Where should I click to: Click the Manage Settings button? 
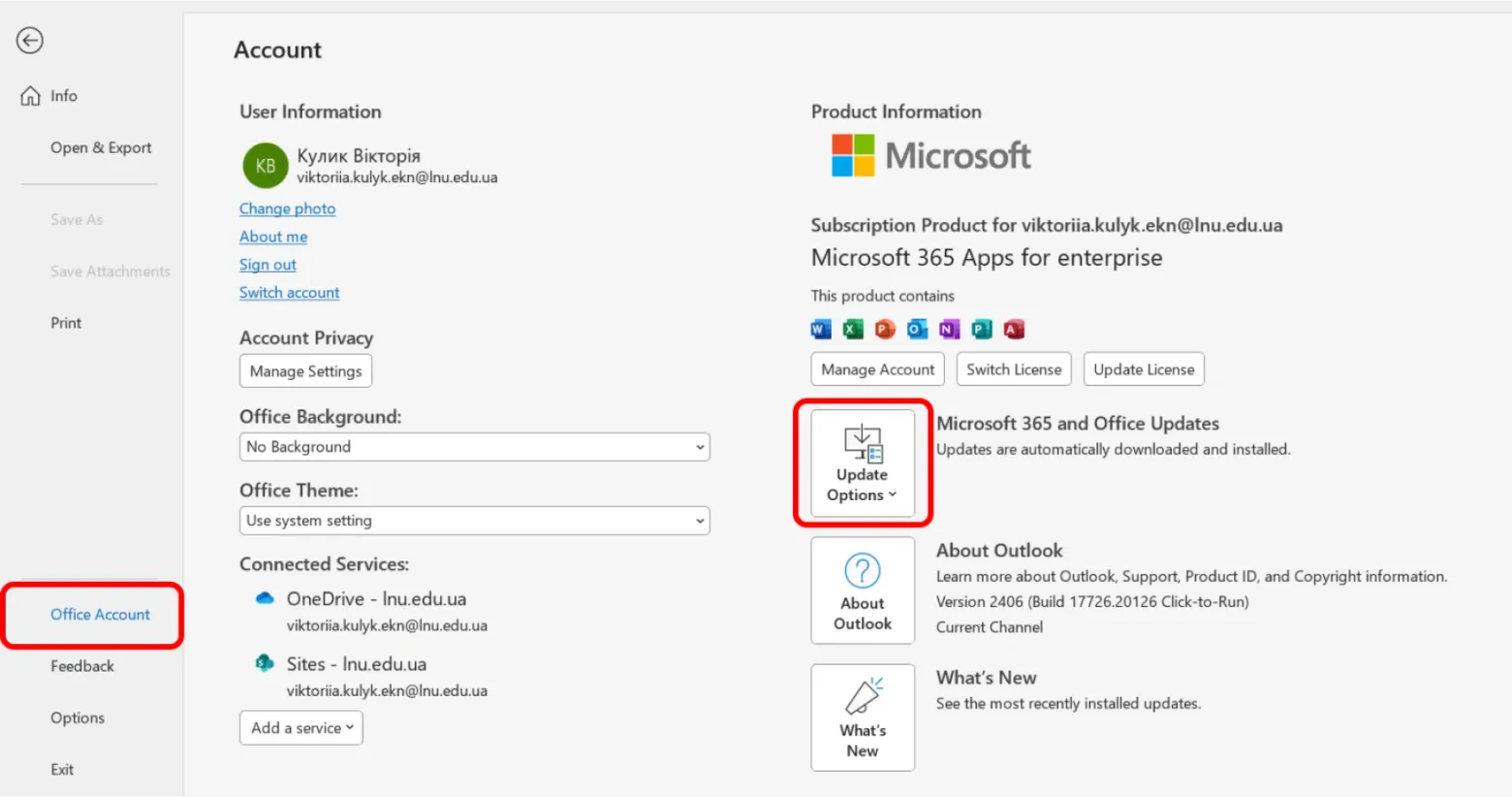tap(305, 371)
